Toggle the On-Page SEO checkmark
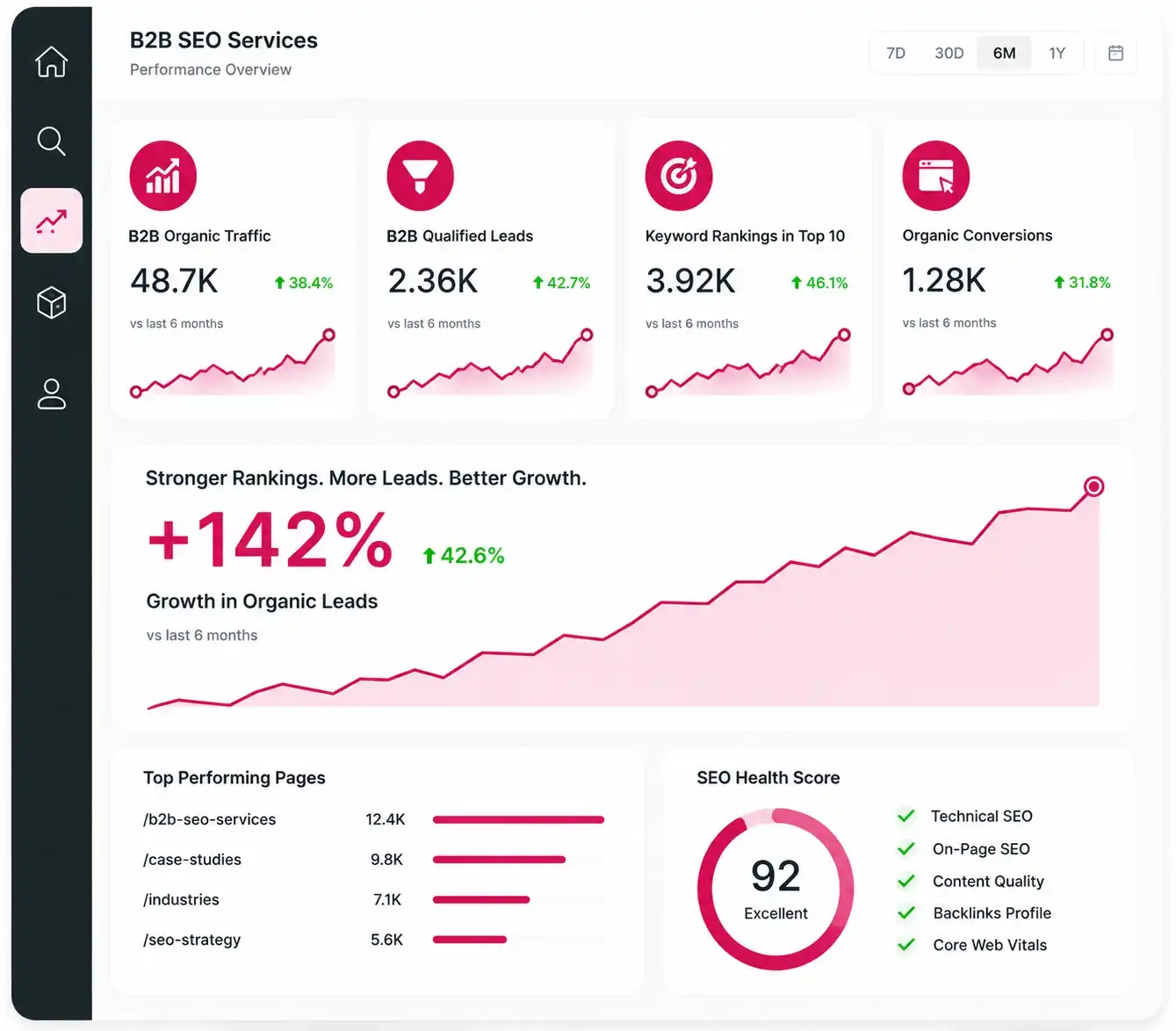Screen dimensions: 1176x1031 click(x=906, y=848)
